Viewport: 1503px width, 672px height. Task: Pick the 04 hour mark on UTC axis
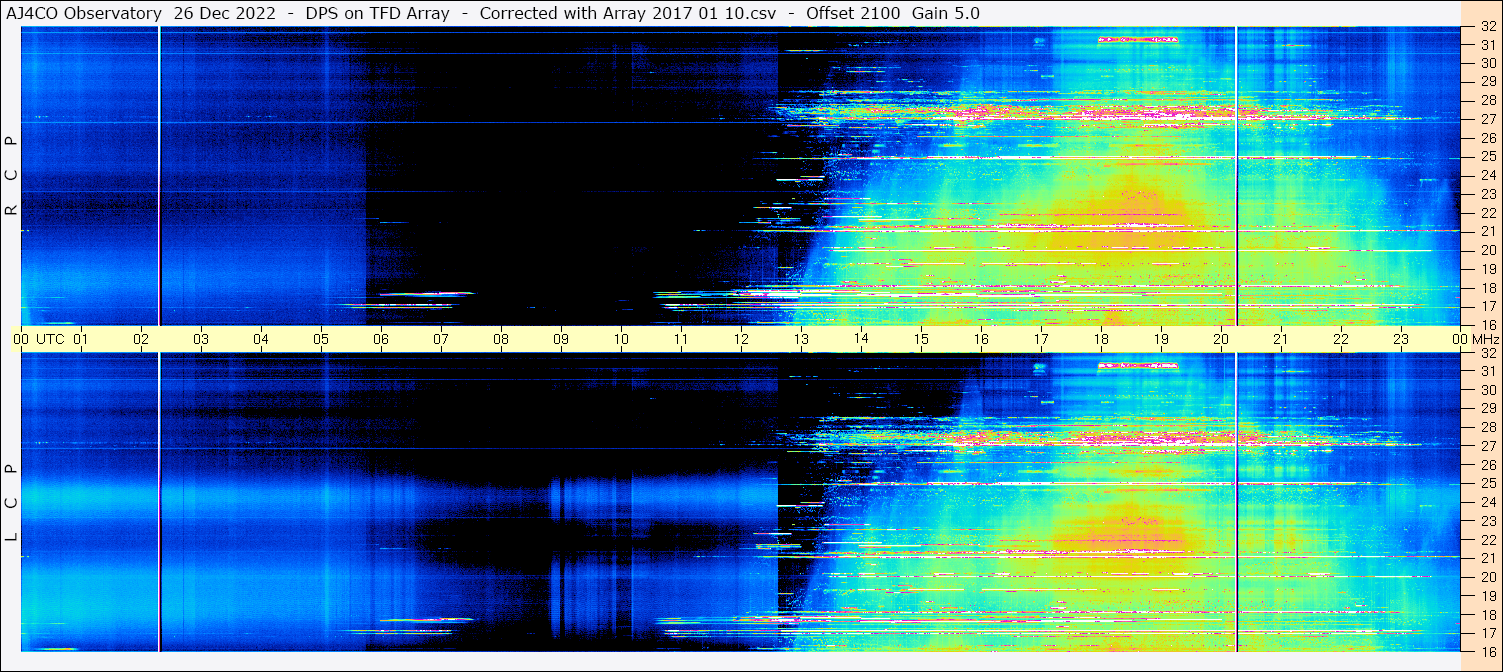[x=261, y=339]
